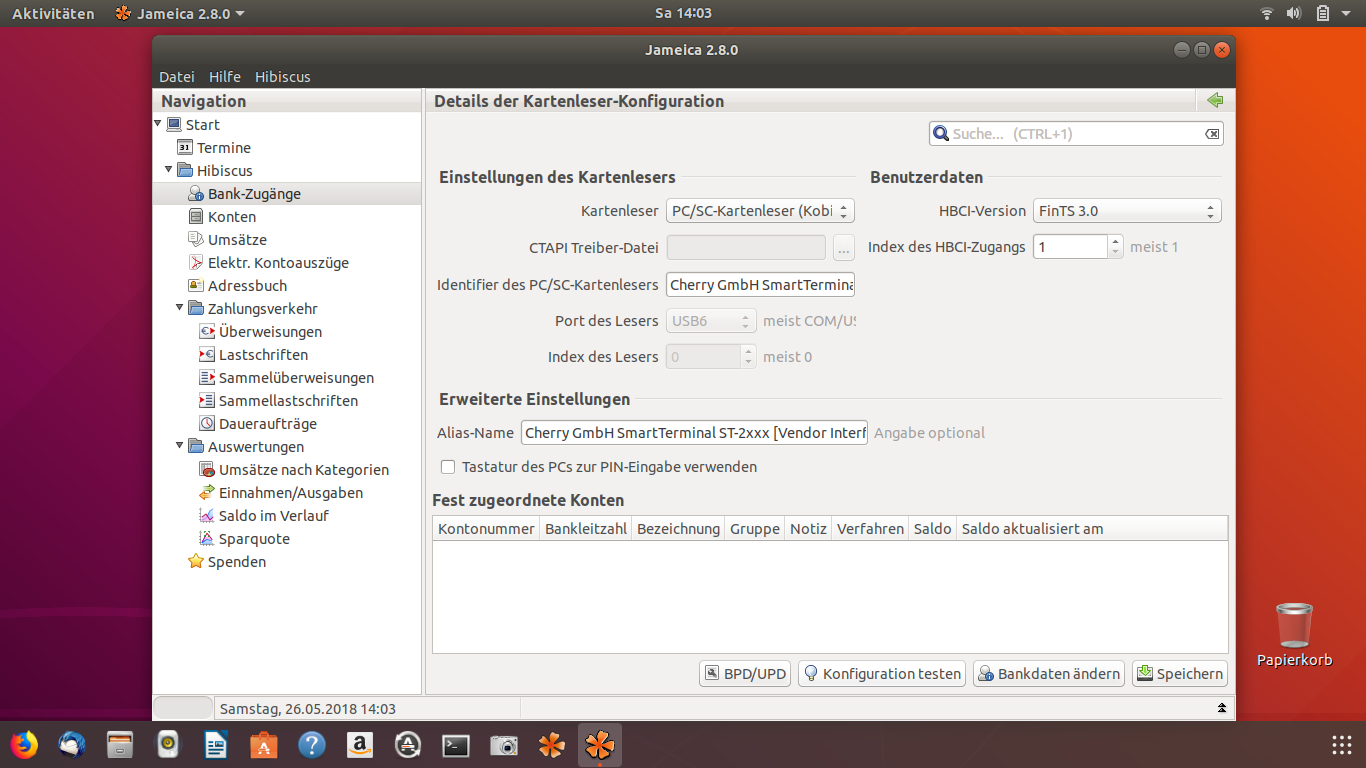Toggle the status bar expand arrow icon

click(1221, 708)
